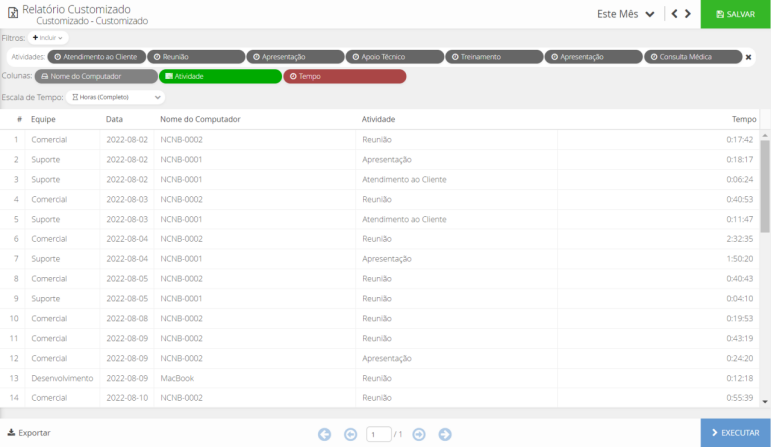Open the Escala de Tempo Horas dropdown
The width and height of the screenshot is (772, 448).
click(116, 97)
